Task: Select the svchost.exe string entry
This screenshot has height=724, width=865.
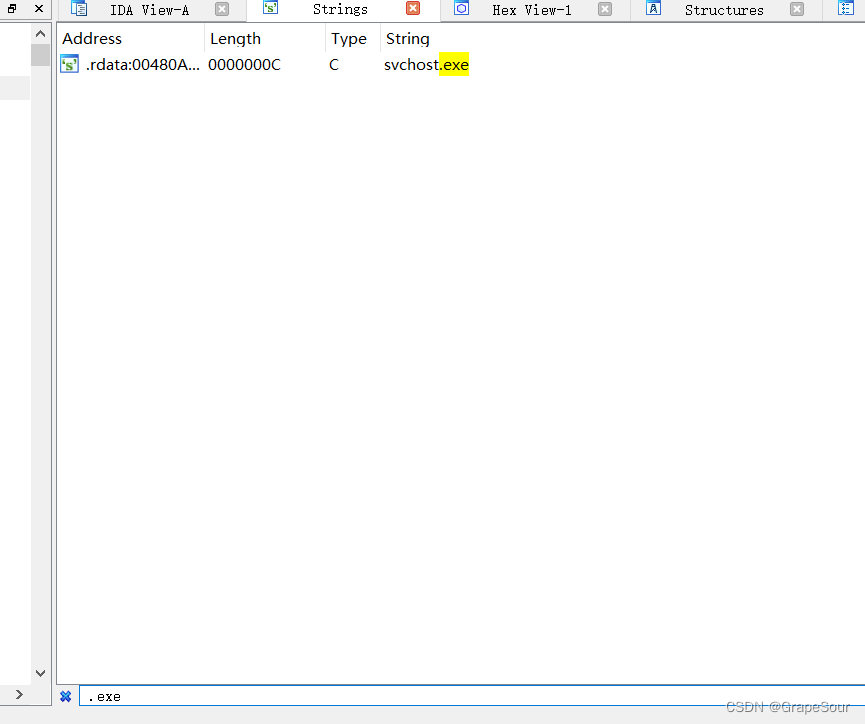Action: click(426, 65)
